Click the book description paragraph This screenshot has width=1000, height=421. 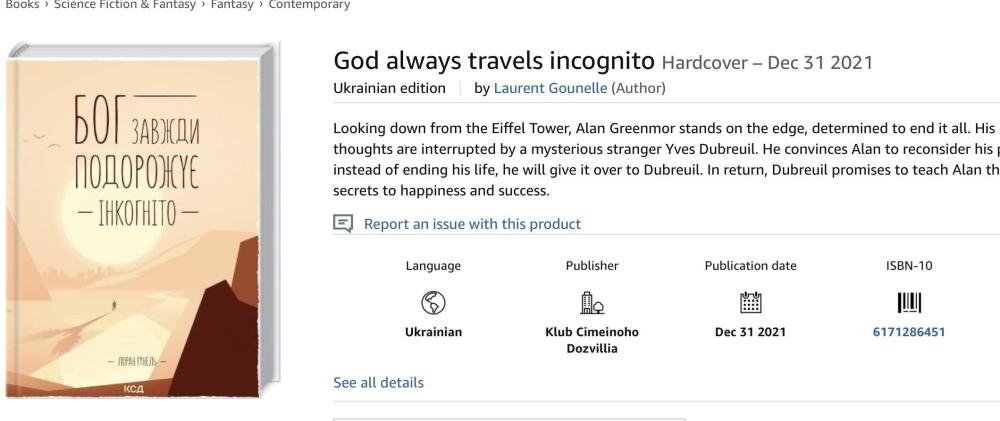660,159
